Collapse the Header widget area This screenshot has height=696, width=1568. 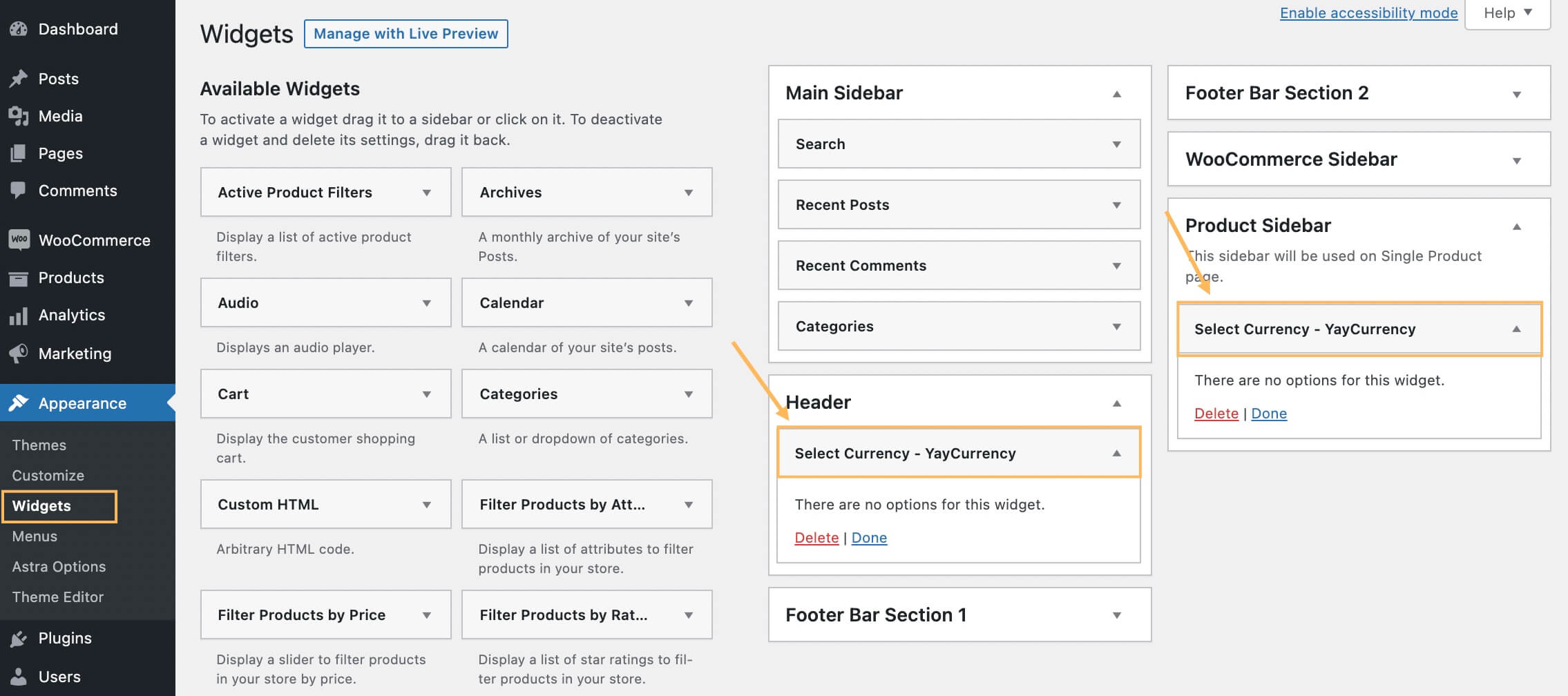[x=1117, y=403]
